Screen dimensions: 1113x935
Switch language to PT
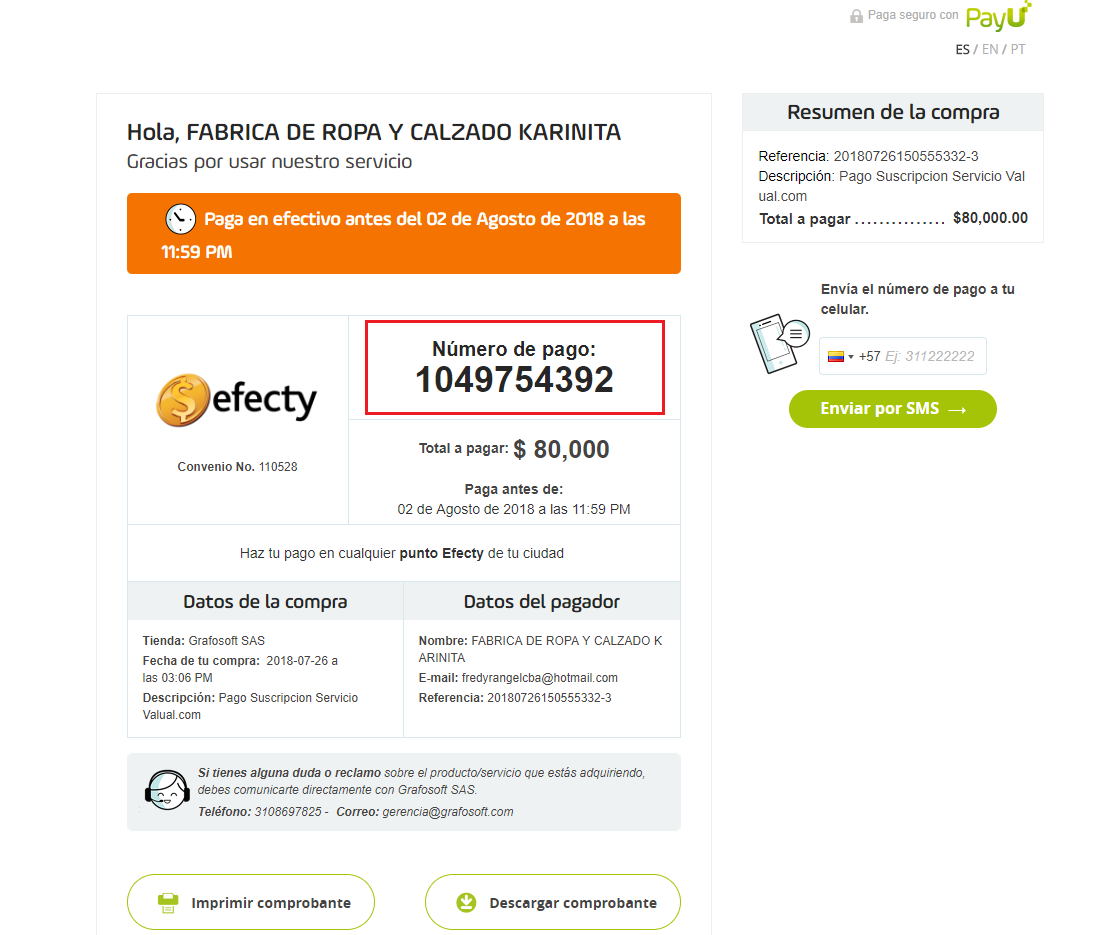1017,49
